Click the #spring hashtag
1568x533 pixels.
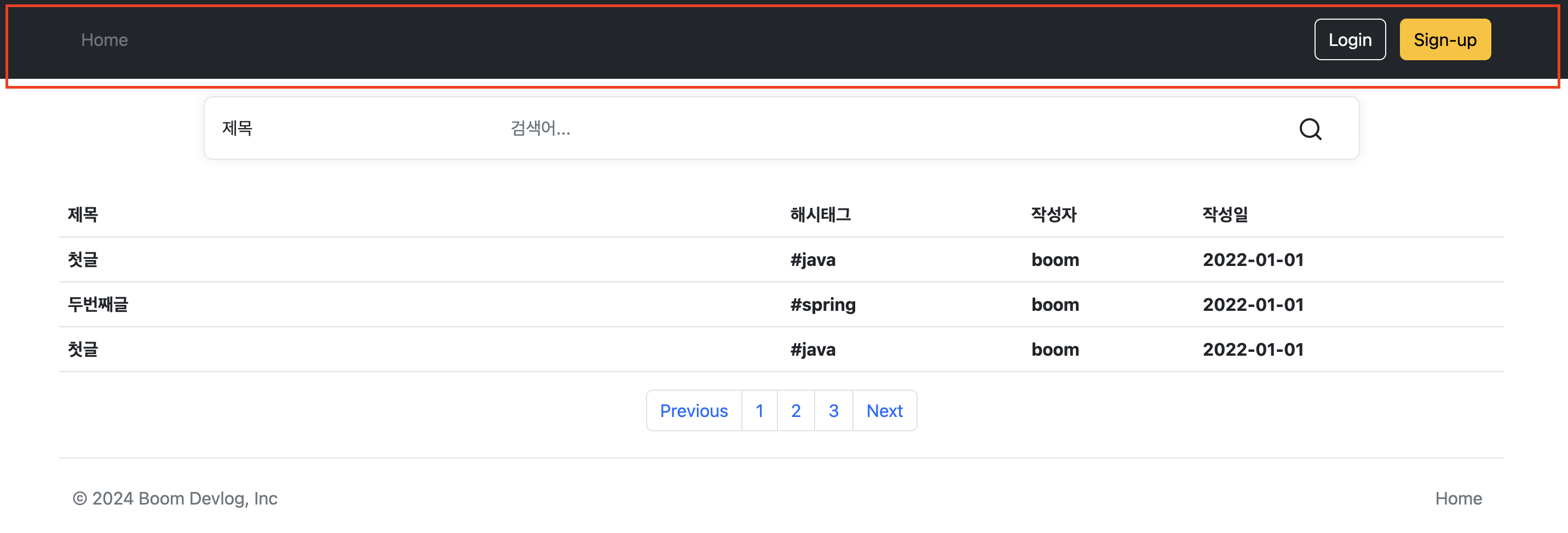(x=822, y=305)
